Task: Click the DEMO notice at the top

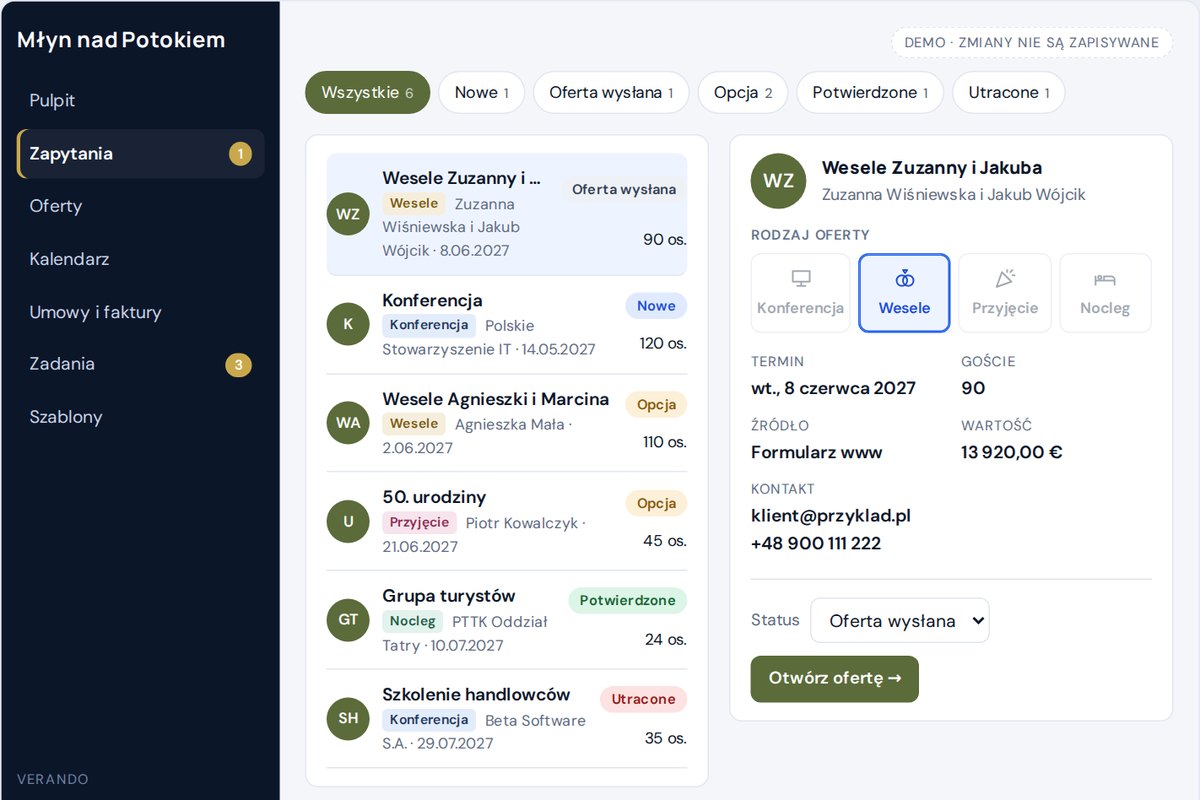Action: [x=1032, y=43]
